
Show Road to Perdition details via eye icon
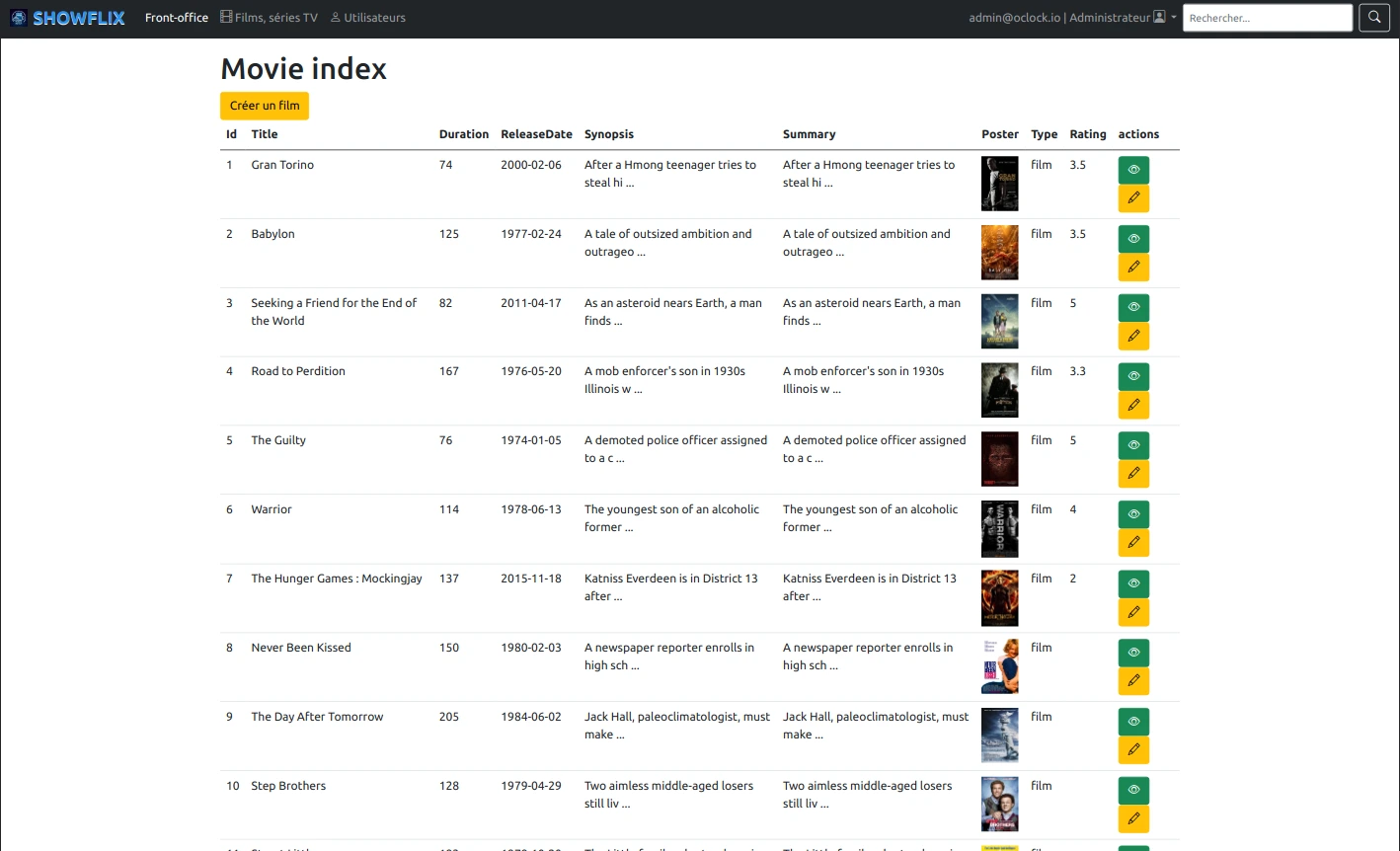tap(1133, 376)
